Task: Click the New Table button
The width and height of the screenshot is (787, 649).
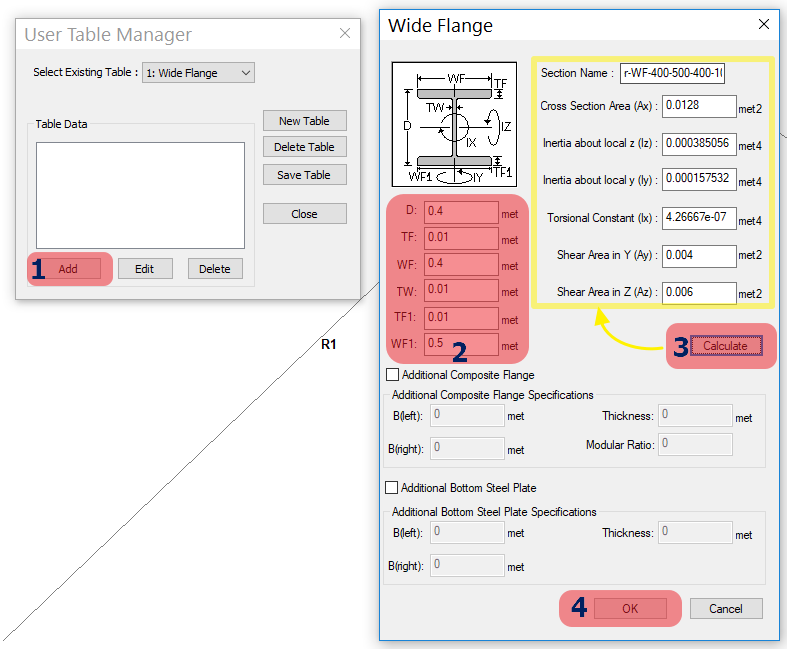Action: [304, 121]
